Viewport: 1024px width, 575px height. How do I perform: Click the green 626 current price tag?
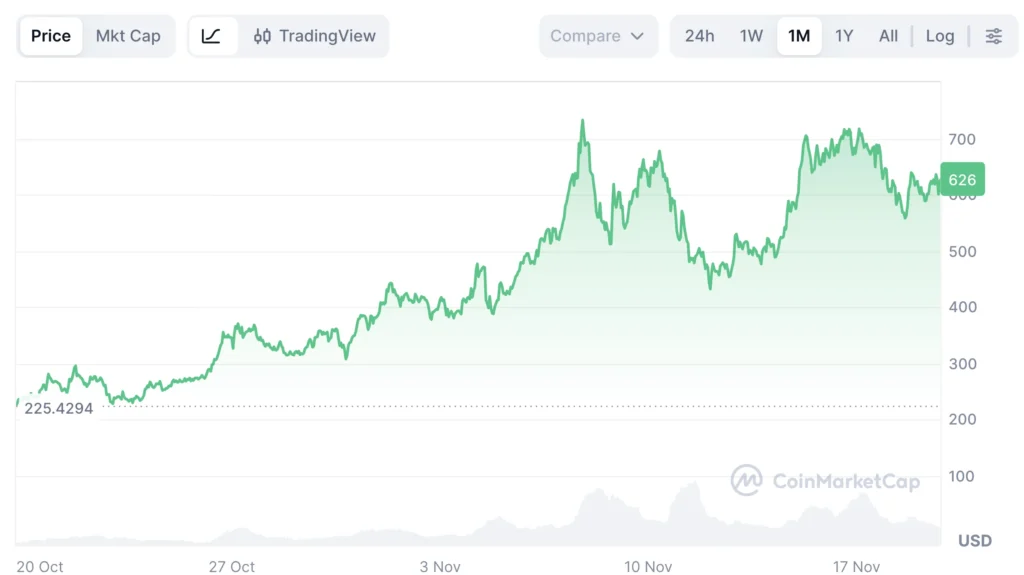pos(962,179)
